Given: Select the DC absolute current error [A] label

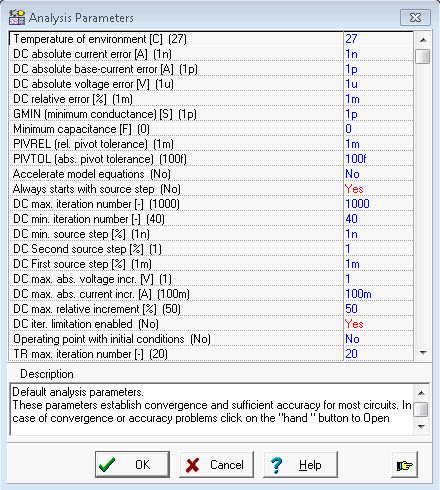Looking at the screenshot, I should tap(92, 54).
